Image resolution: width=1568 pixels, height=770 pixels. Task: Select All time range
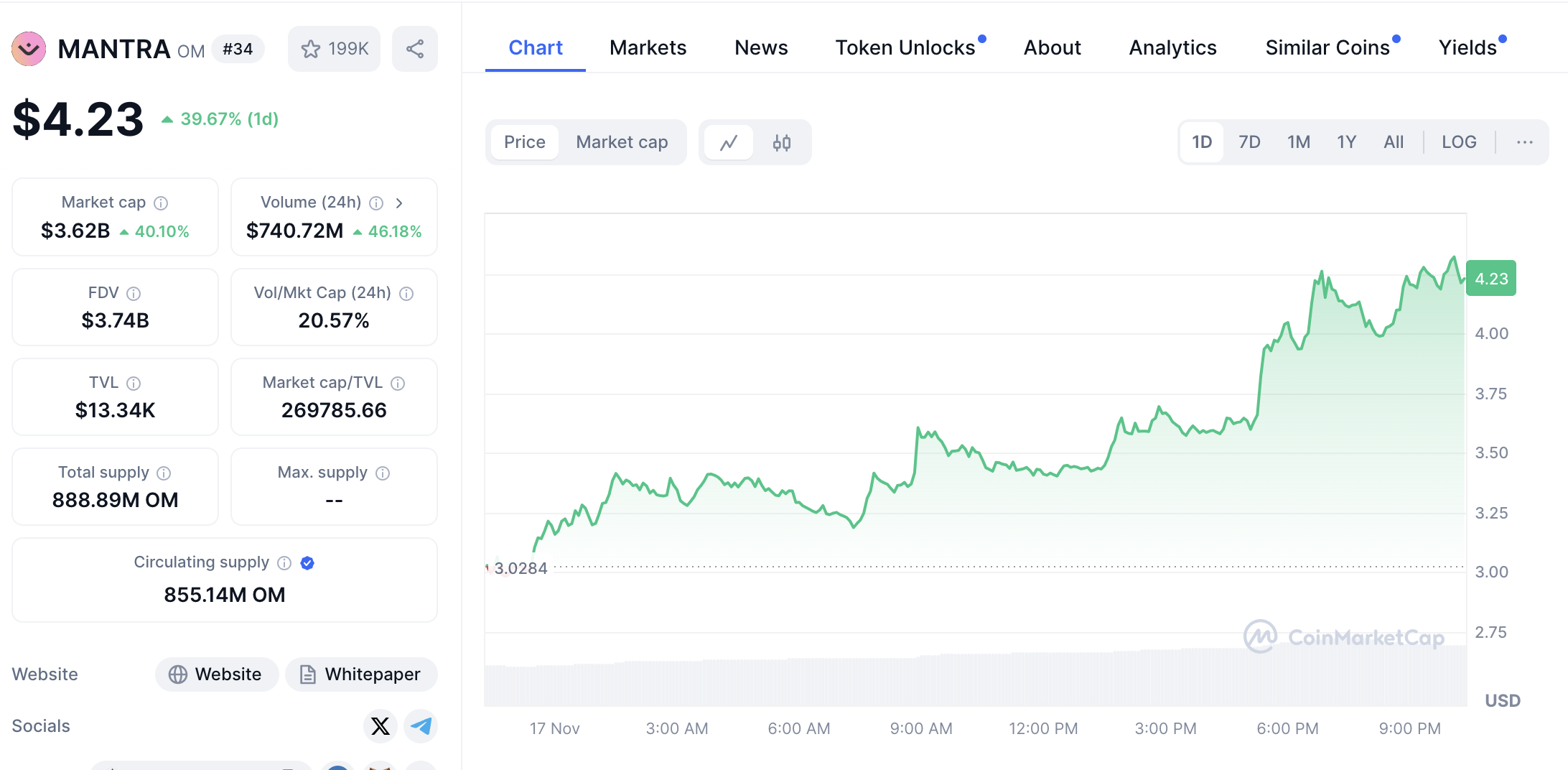(x=1394, y=142)
